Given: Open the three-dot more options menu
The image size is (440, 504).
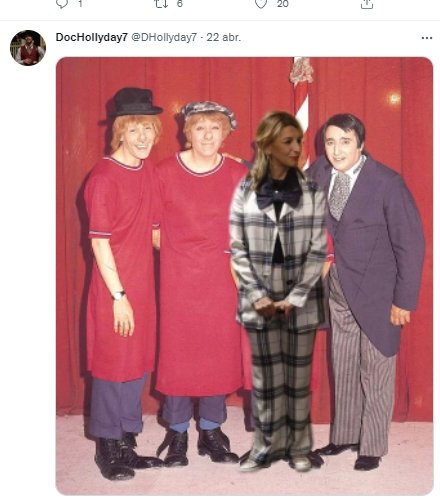Looking at the screenshot, I should click(427, 38).
